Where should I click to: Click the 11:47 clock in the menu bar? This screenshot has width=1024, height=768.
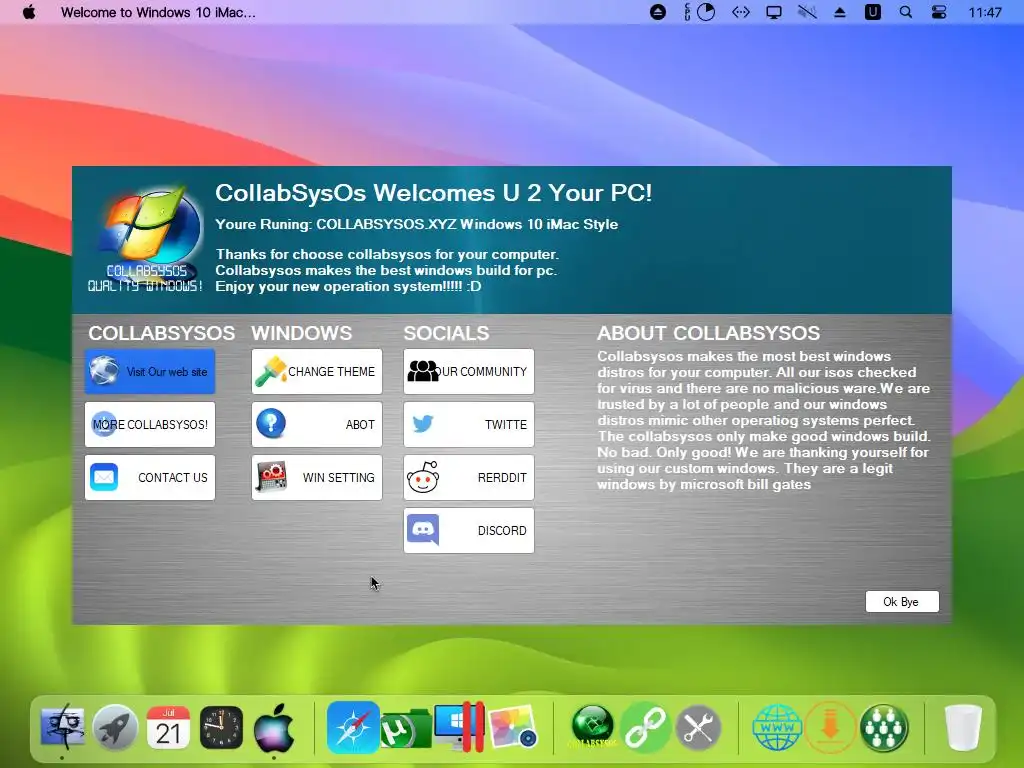[x=985, y=12]
